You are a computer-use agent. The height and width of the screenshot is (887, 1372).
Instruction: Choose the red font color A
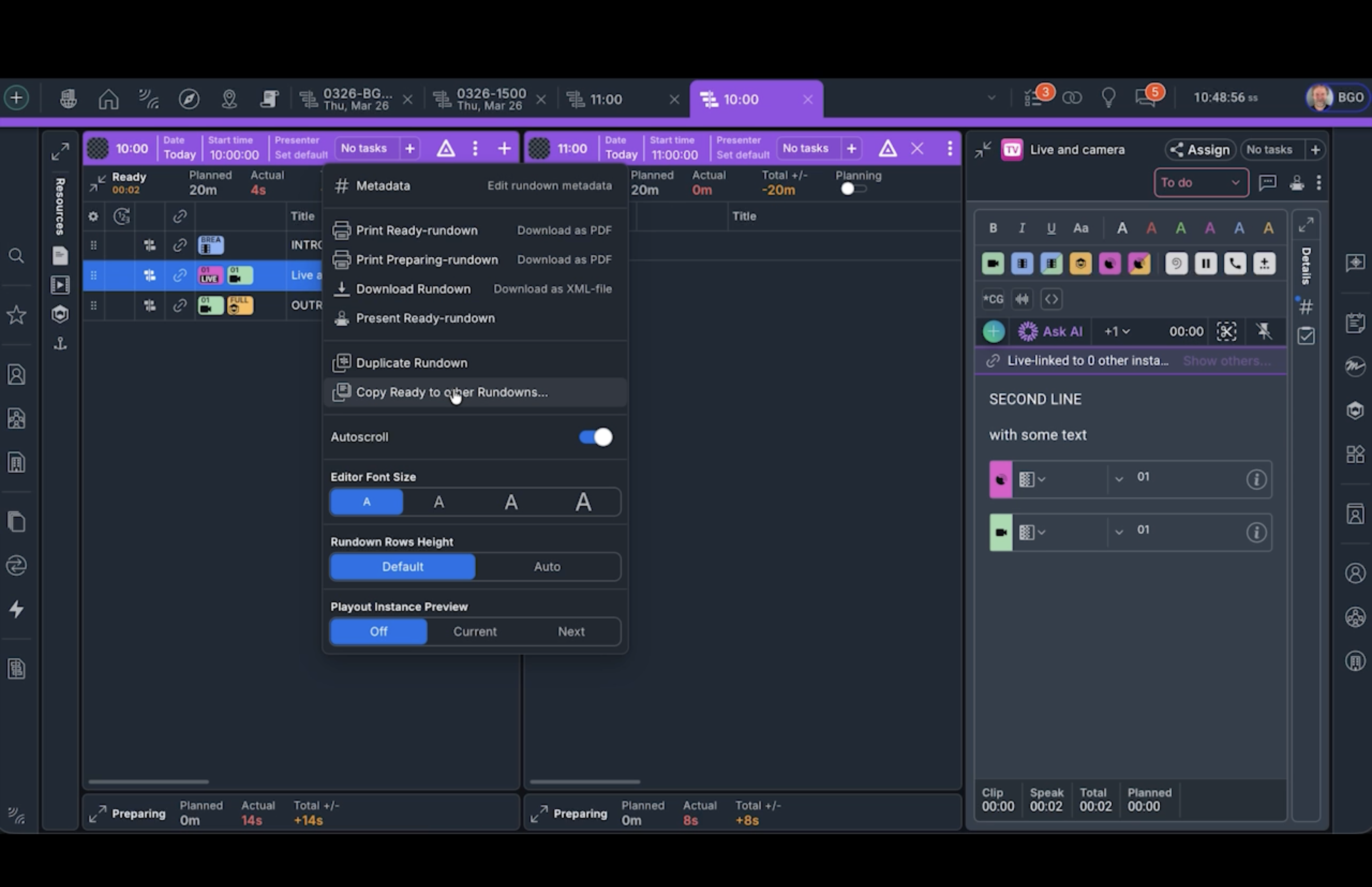coord(1152,228)
